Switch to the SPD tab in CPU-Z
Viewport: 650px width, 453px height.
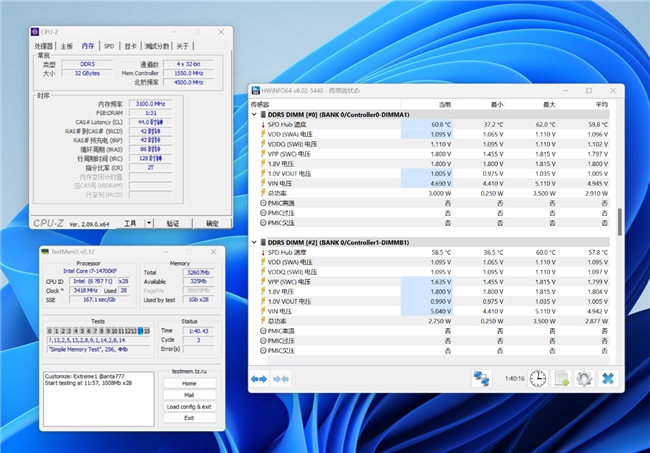coord(109,46)
